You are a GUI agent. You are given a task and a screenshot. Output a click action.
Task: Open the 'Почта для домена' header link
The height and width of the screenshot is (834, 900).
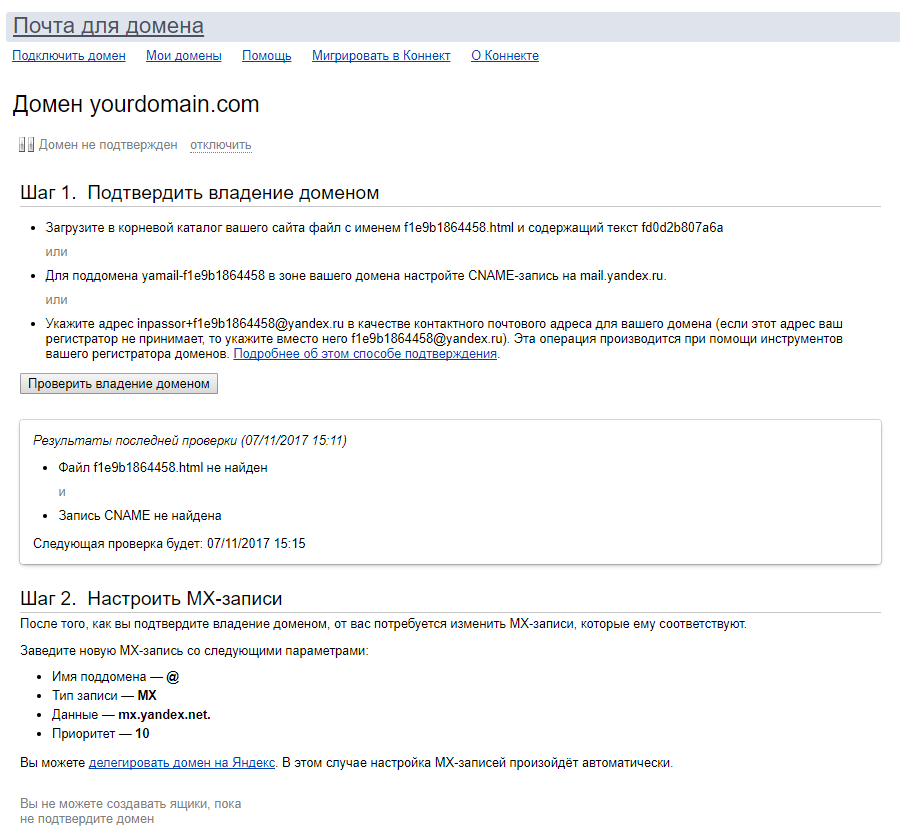[108, 27]
